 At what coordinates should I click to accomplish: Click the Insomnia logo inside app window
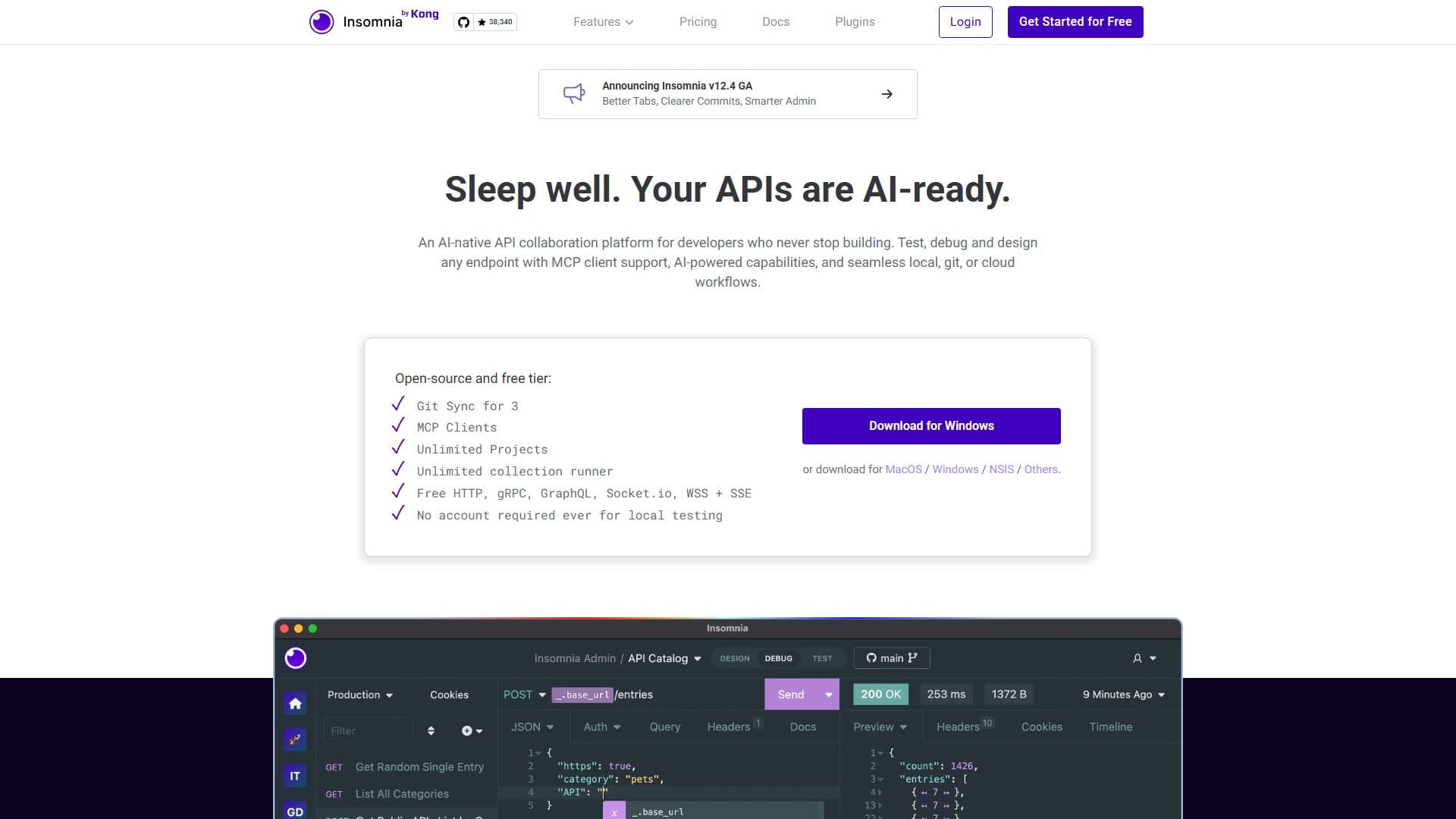tap(296, 657)
